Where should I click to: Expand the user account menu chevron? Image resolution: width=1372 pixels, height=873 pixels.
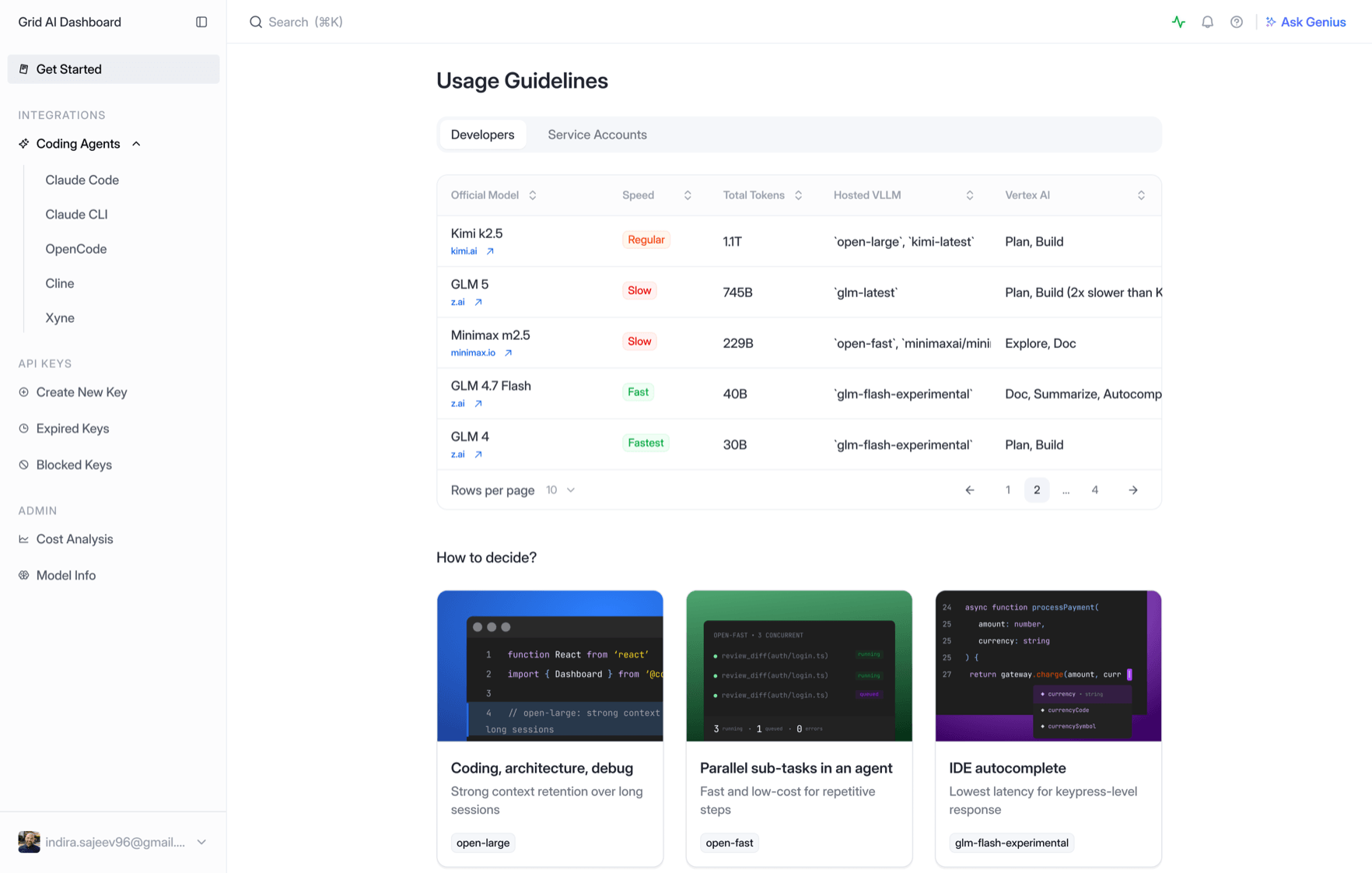pos(201,842)
